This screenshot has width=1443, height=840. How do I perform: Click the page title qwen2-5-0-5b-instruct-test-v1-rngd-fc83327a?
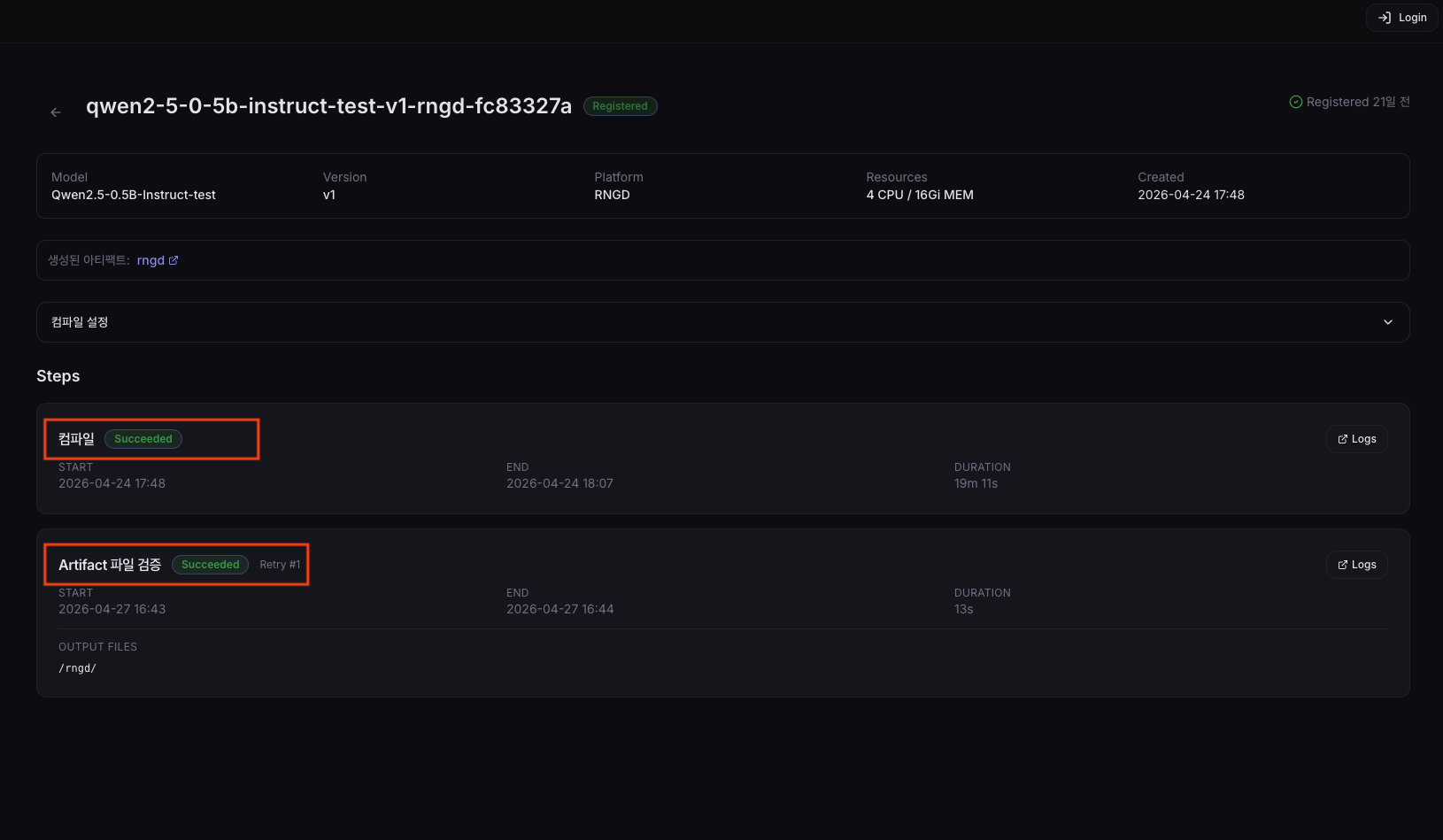pos(328,106)
